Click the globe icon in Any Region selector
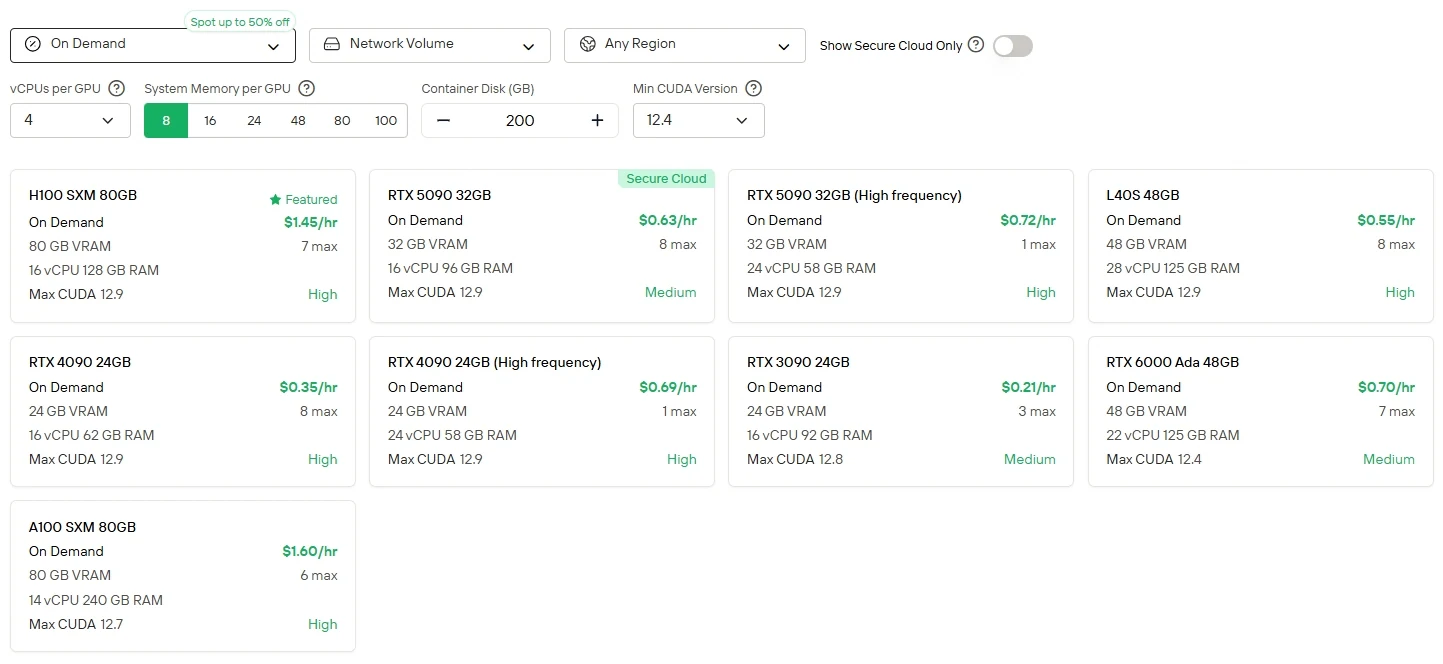Viewport: 1443px width, 664px height. pyautogui.click(x=587, y=44)
